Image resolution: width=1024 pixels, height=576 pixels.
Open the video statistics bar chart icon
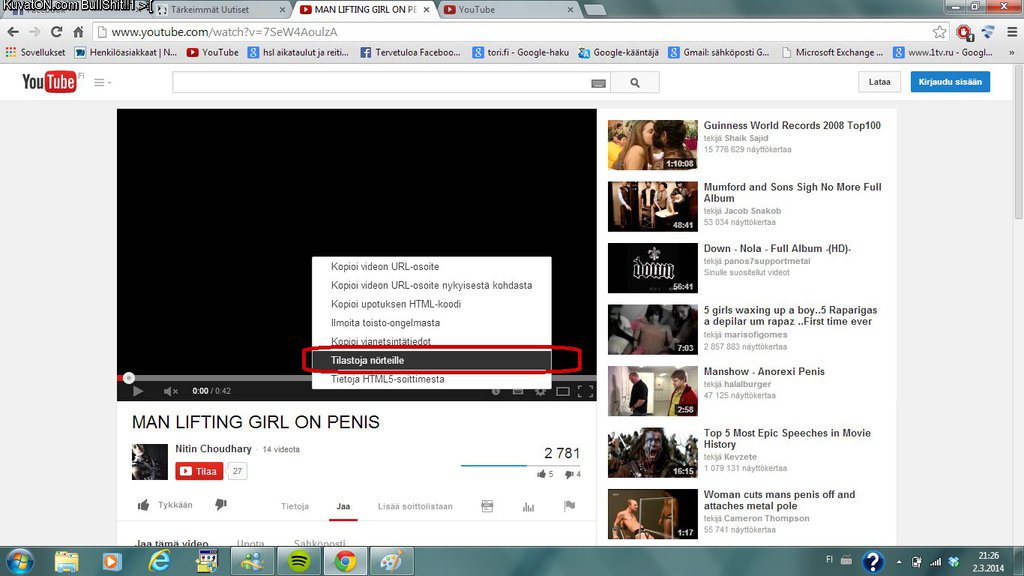528,506
